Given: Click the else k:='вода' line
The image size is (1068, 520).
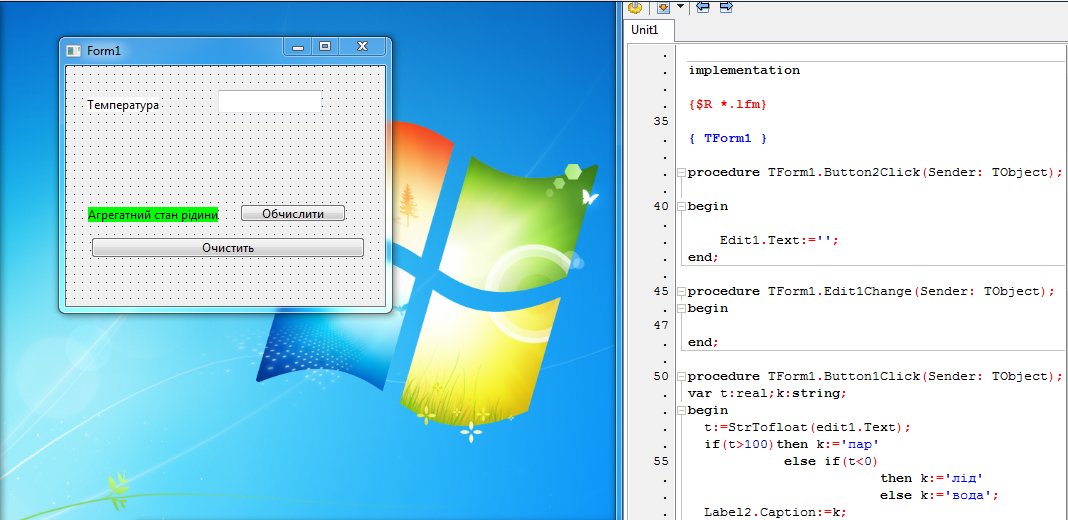Looking at the screenshot, I should click(x=939, y=496).
